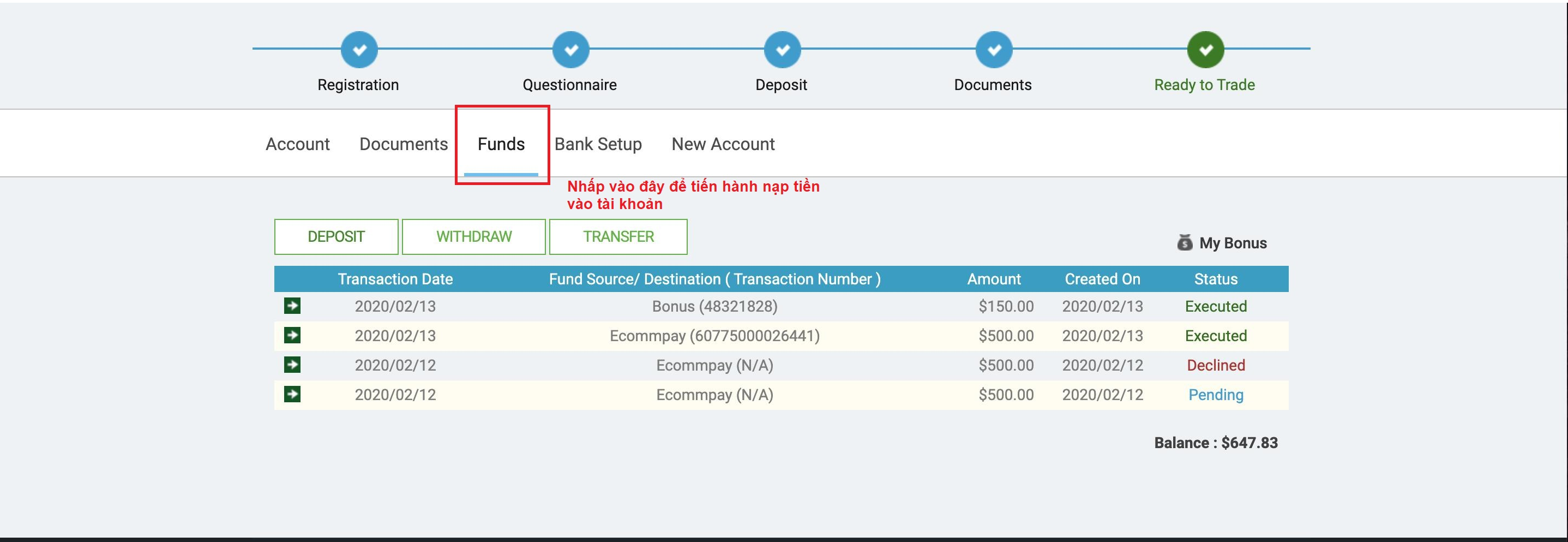Expand the Declined Ecommpay row arrow

[292, 365]
